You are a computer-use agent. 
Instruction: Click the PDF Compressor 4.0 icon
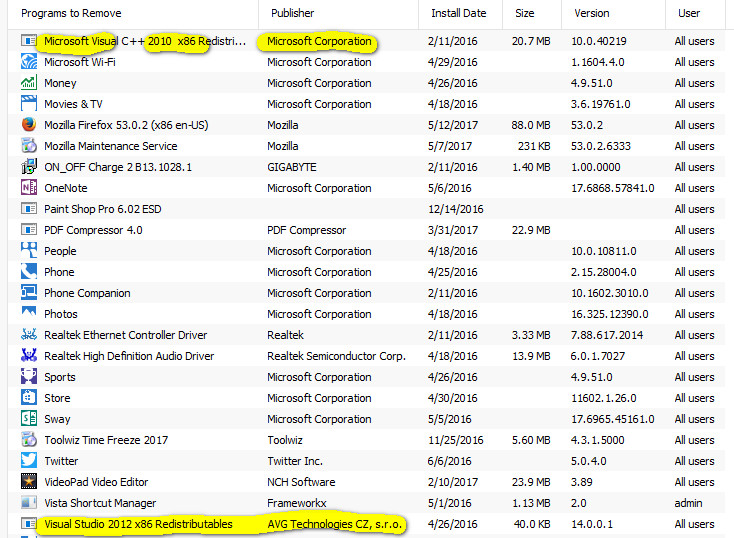pyautogui.click(x=29, y=229)
